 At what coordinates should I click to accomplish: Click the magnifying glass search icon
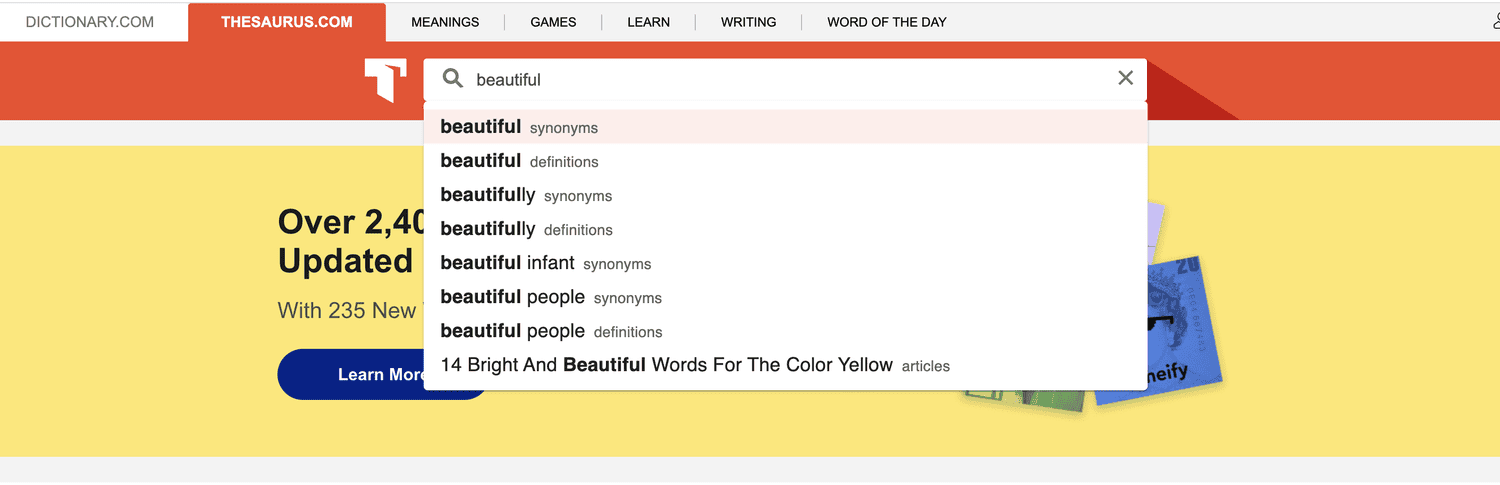click(x=453, y=79)
